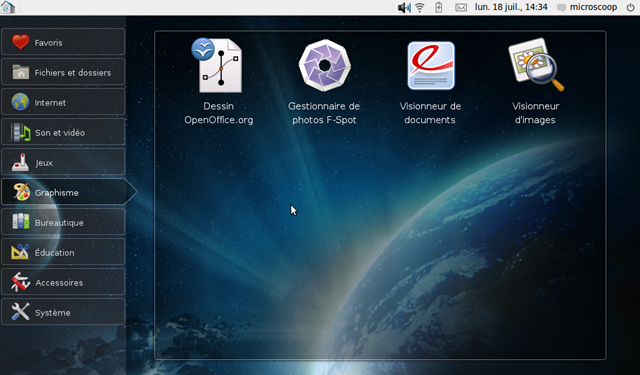640x375 pixels.
Task: Click the power shutdown icon
Action: click(x=630, y=7)
